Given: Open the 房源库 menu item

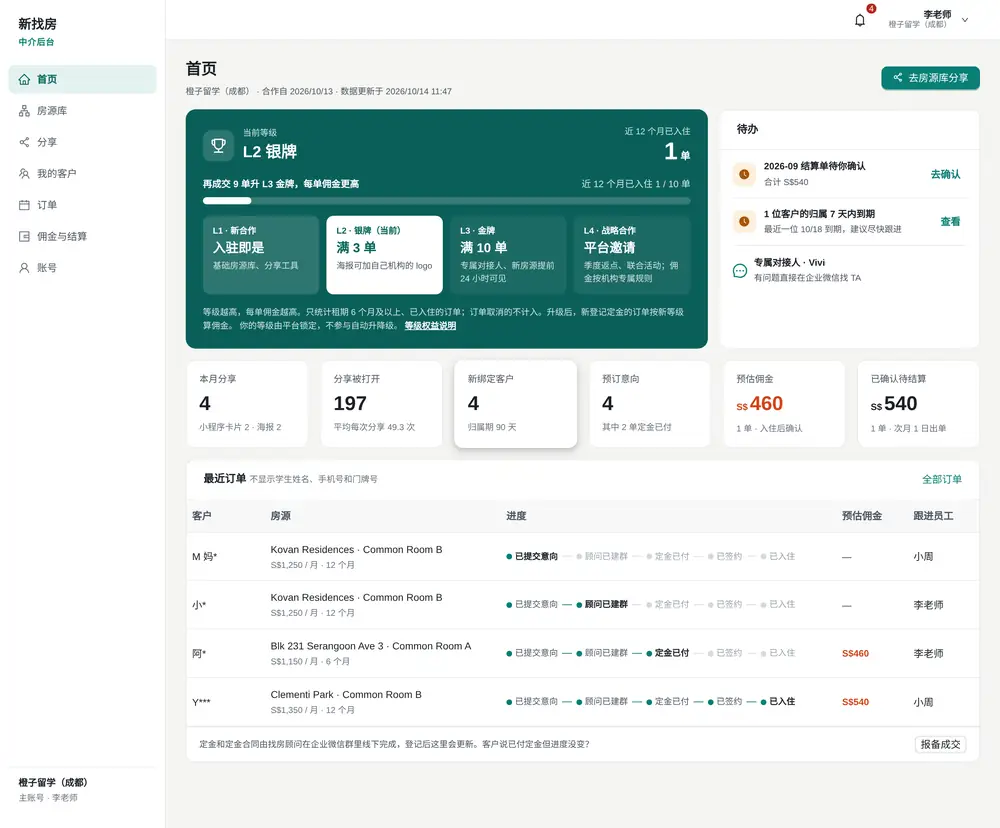Looking at the screenshot, I should coord(82,111).
